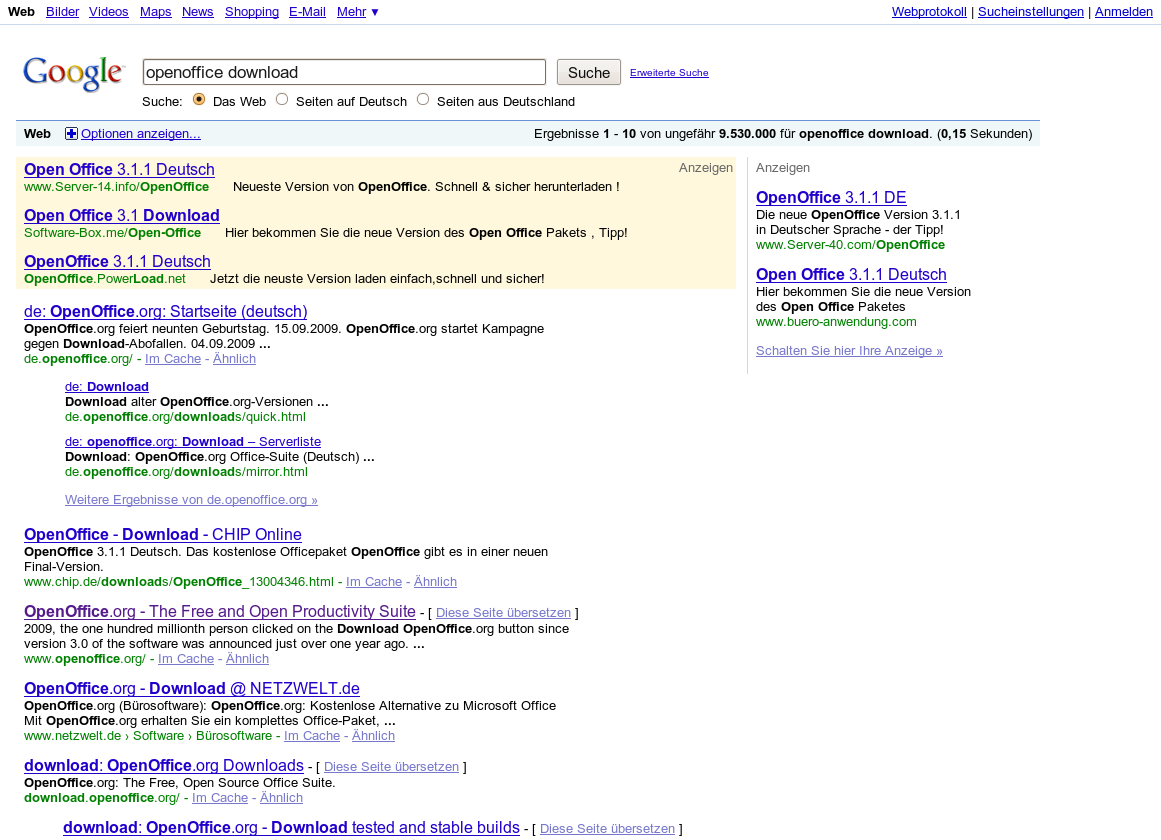Screen dimensions: 1161x840
Task: Go to News search
Action: point(198,12)
